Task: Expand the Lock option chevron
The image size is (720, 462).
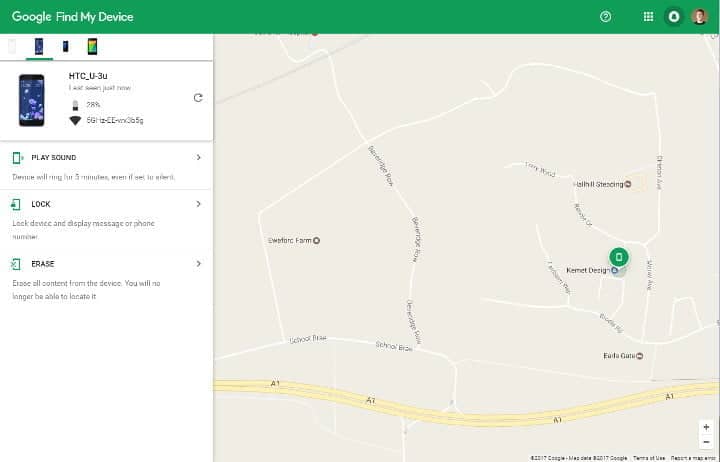Action: (198, 204)
